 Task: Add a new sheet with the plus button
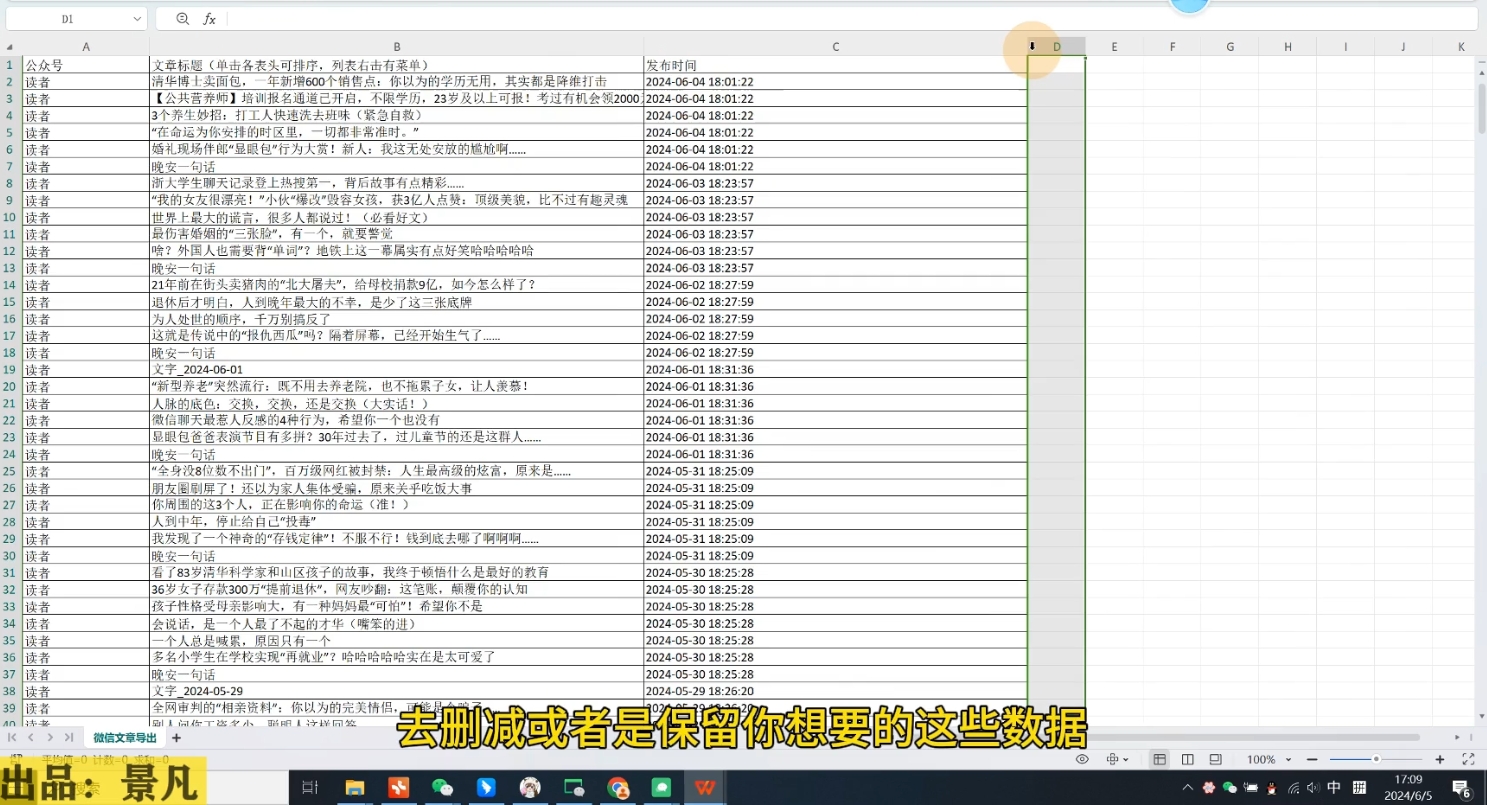point(176,738)
